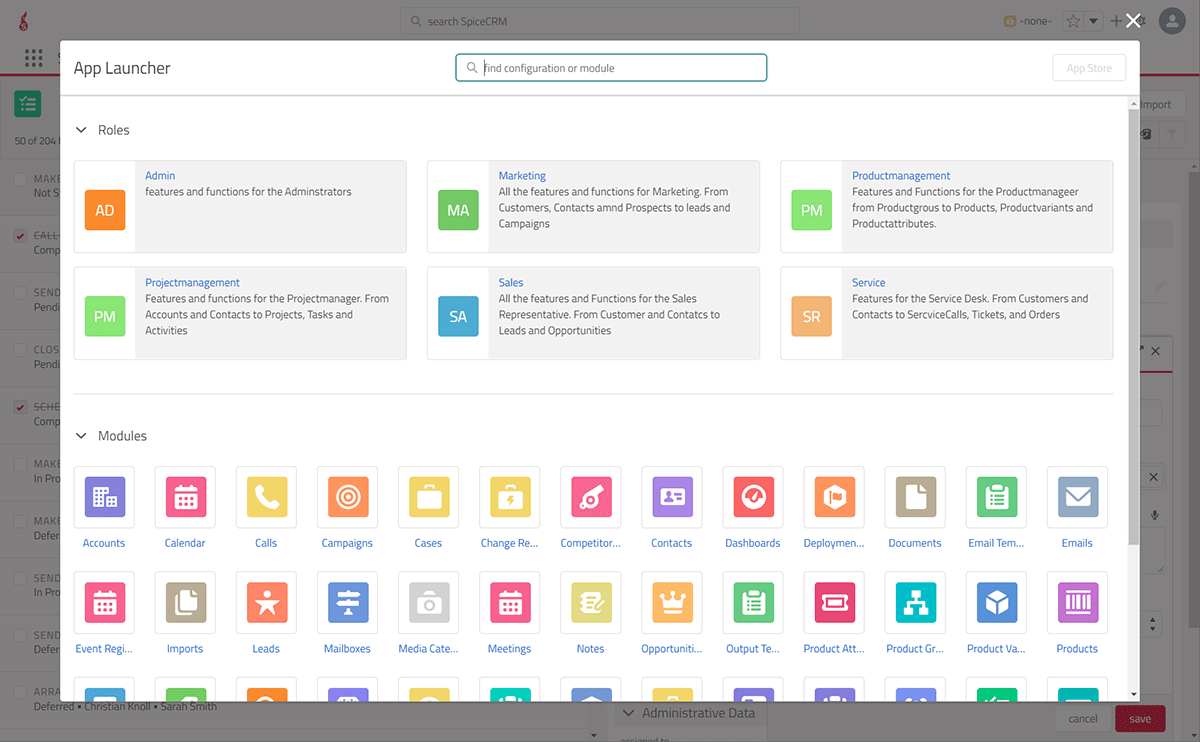Open the Product Attributes module icon

point(834,602)
